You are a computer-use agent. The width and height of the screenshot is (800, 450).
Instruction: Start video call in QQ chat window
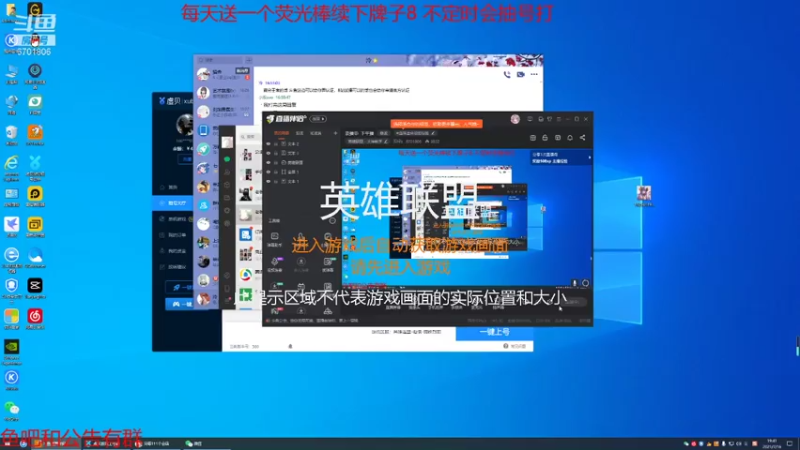520,74
